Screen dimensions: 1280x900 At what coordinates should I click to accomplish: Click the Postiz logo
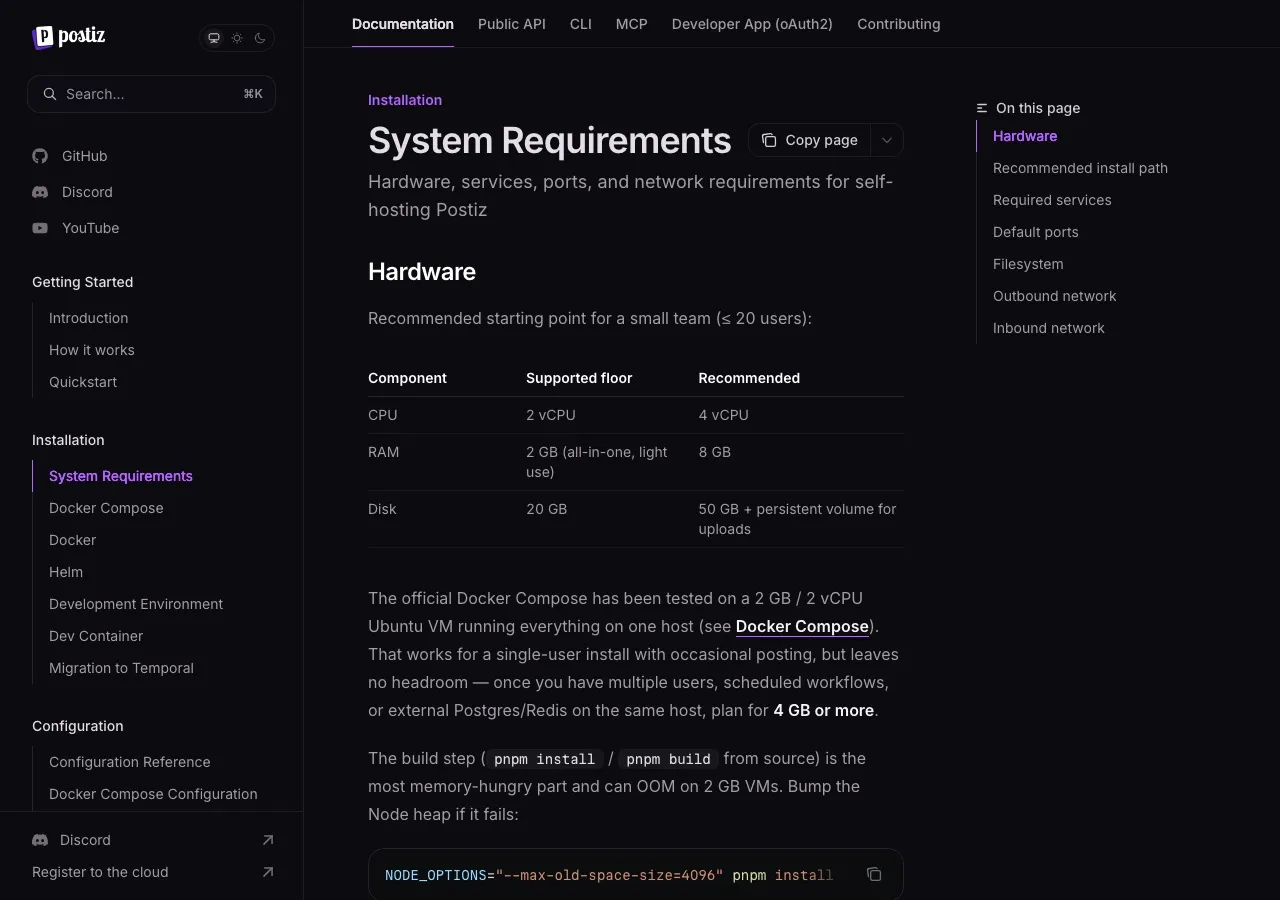(68, 37)
